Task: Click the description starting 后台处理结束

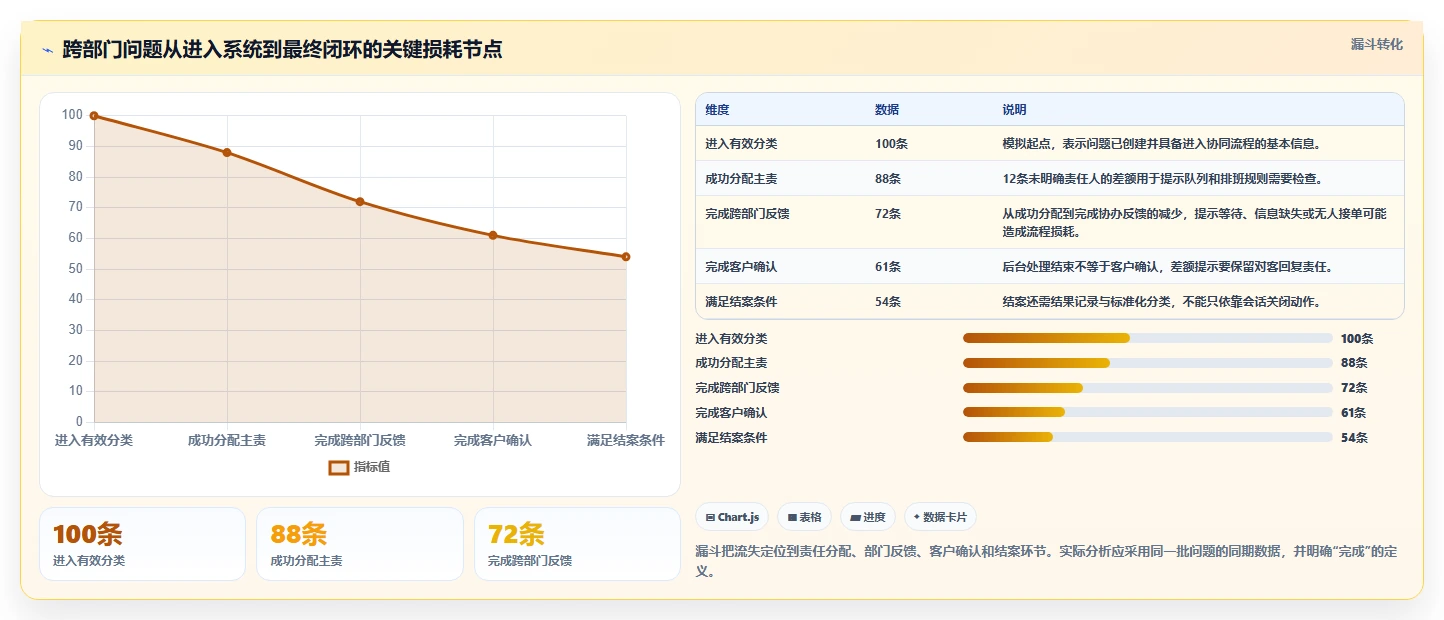Action: coord(1167,267)
